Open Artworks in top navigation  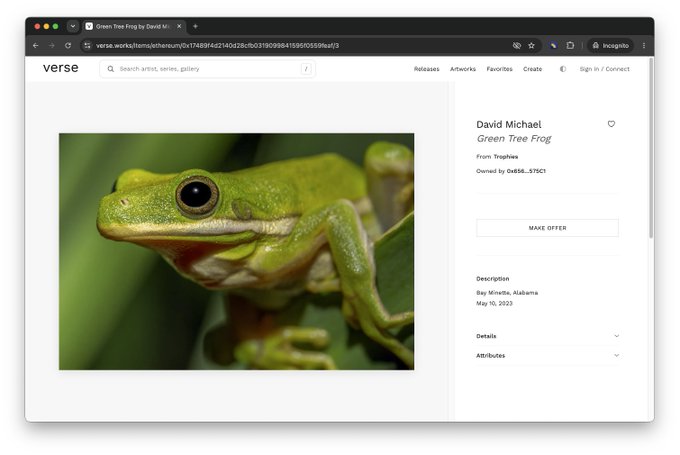click(463, 69)
